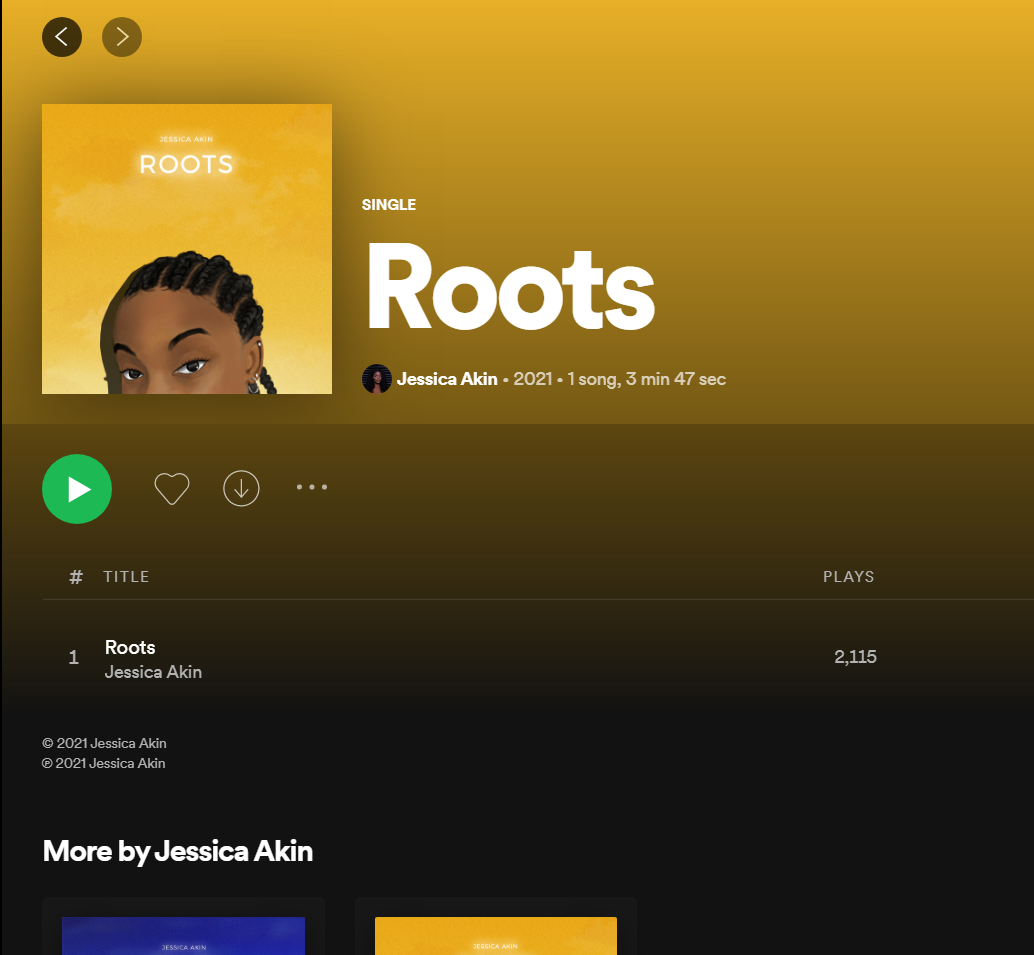1034x955 pixels.
Task: Click the # column header
Action: coord(76,577)
